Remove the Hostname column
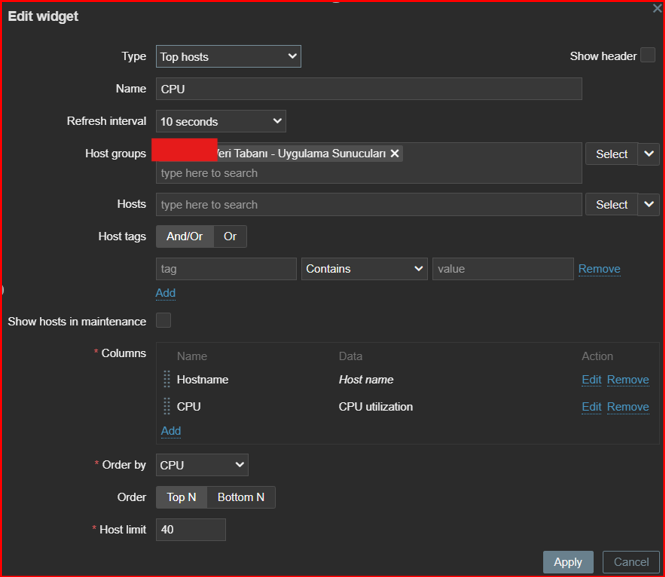665x577 pixels. coord(628,379)
